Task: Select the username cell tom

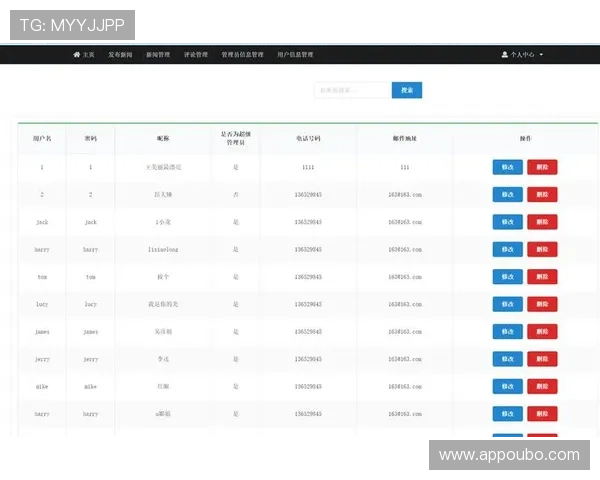Action: 42,277
